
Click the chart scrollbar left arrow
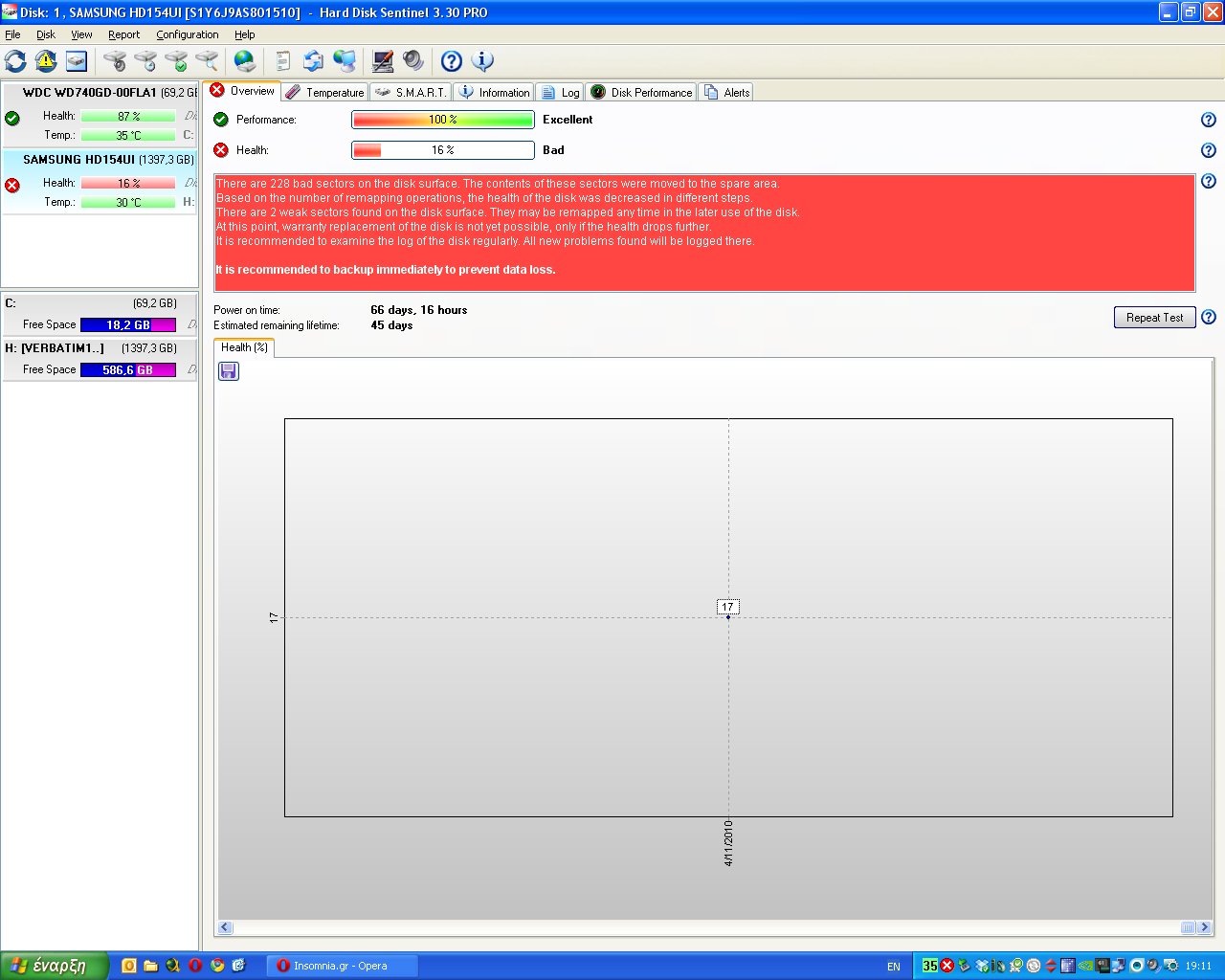pyautogui.click(x=226, y=927)
